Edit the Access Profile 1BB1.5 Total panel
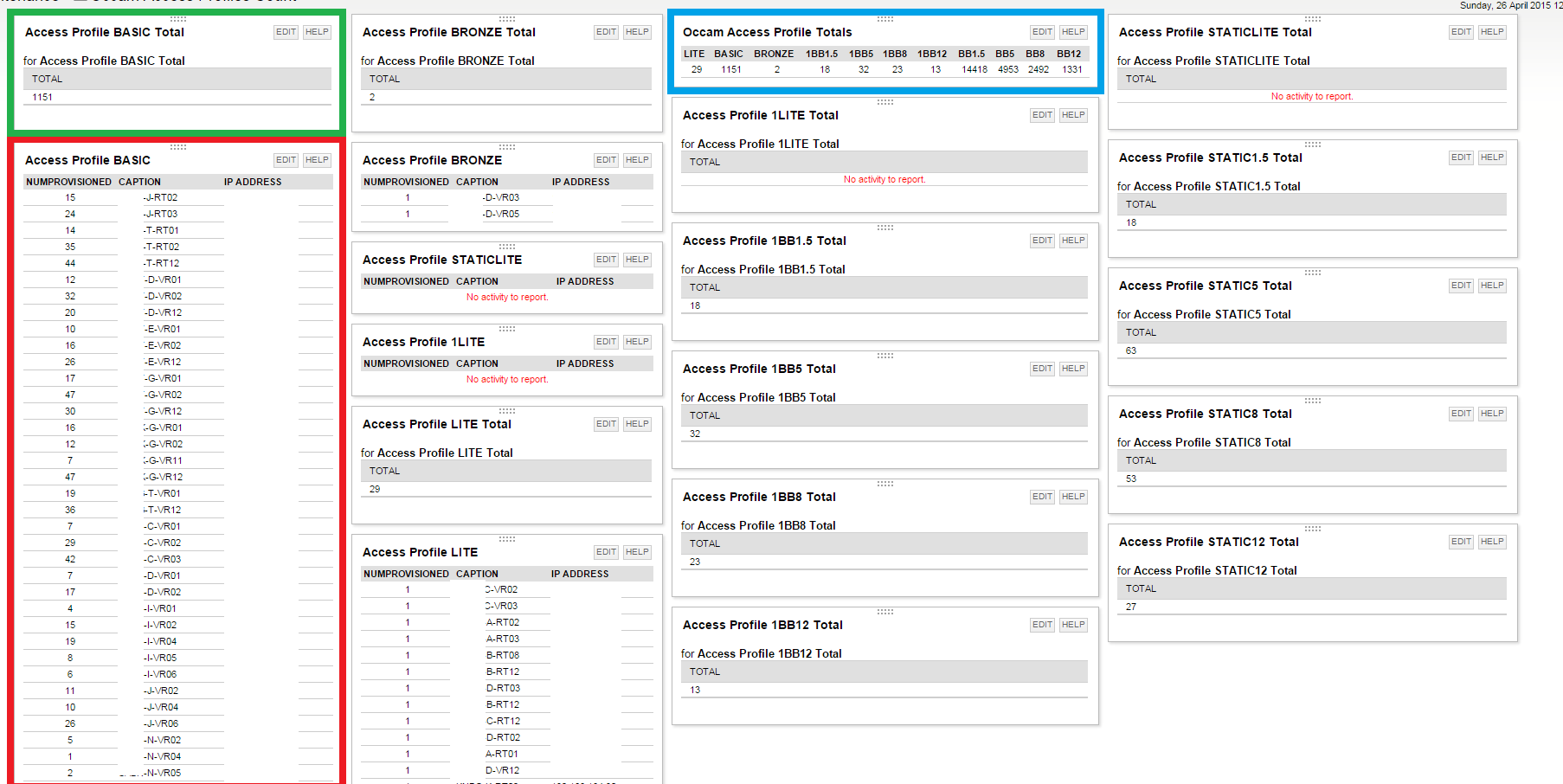 tap(1043, 241)
